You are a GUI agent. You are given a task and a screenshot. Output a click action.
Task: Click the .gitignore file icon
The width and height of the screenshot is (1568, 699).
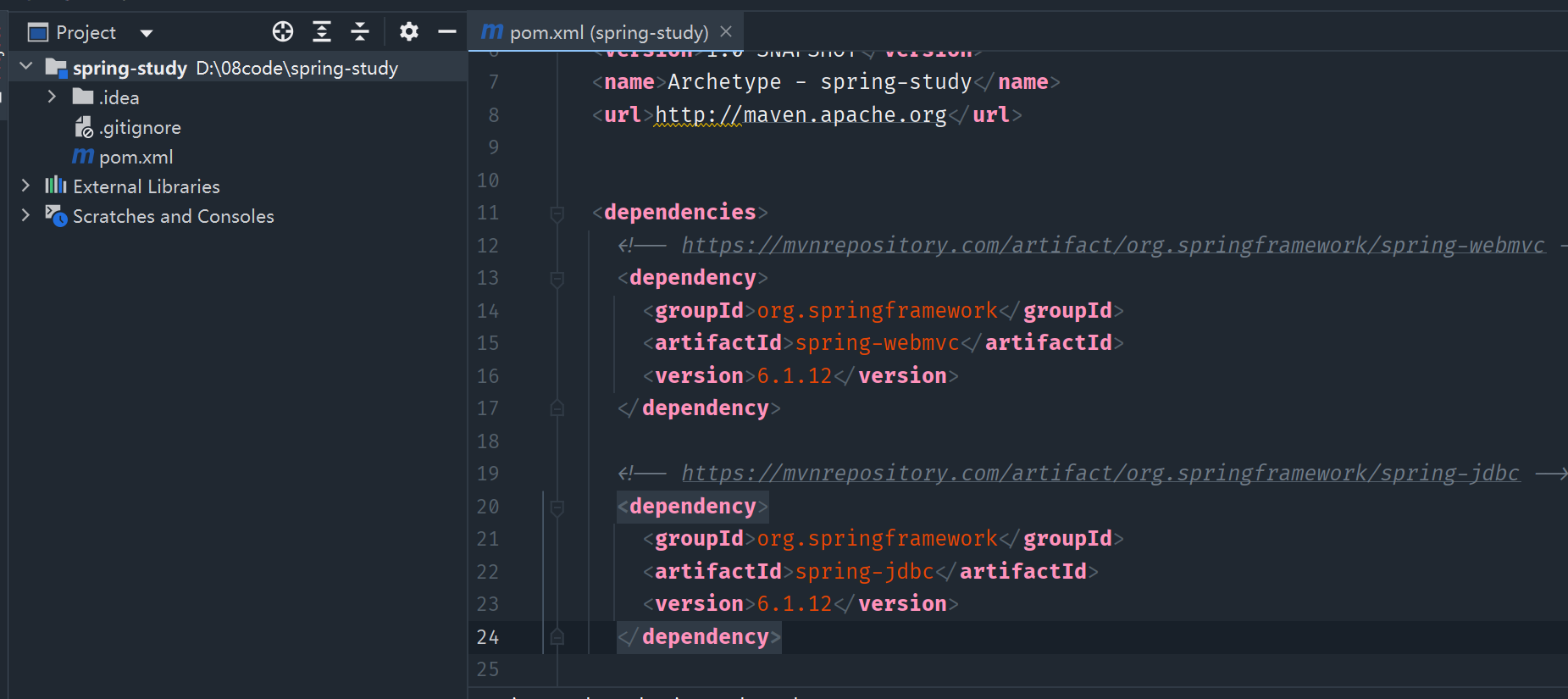coord(84,127)
